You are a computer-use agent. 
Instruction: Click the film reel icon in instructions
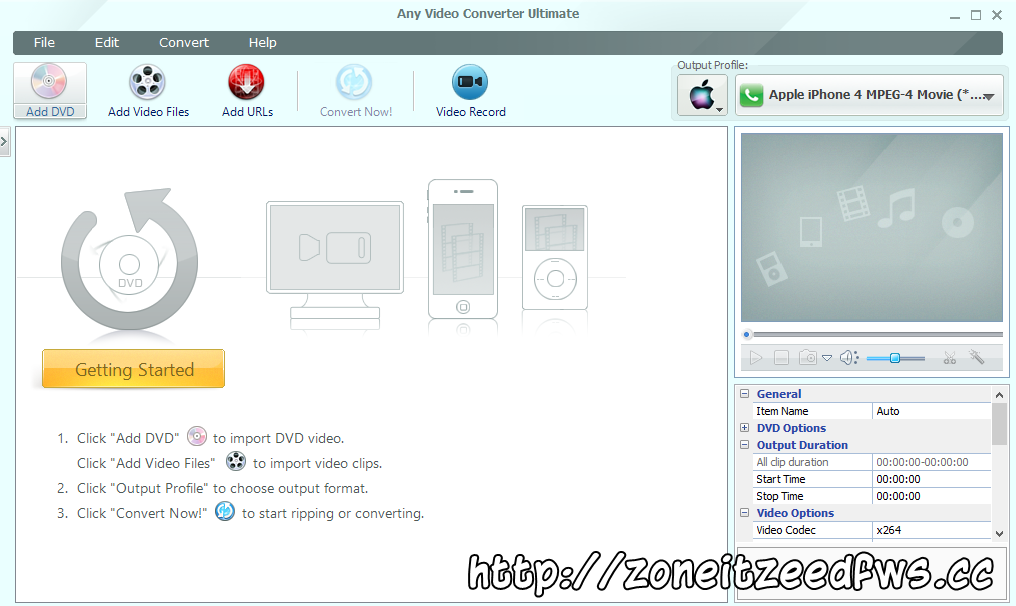(x=236, y=461)
